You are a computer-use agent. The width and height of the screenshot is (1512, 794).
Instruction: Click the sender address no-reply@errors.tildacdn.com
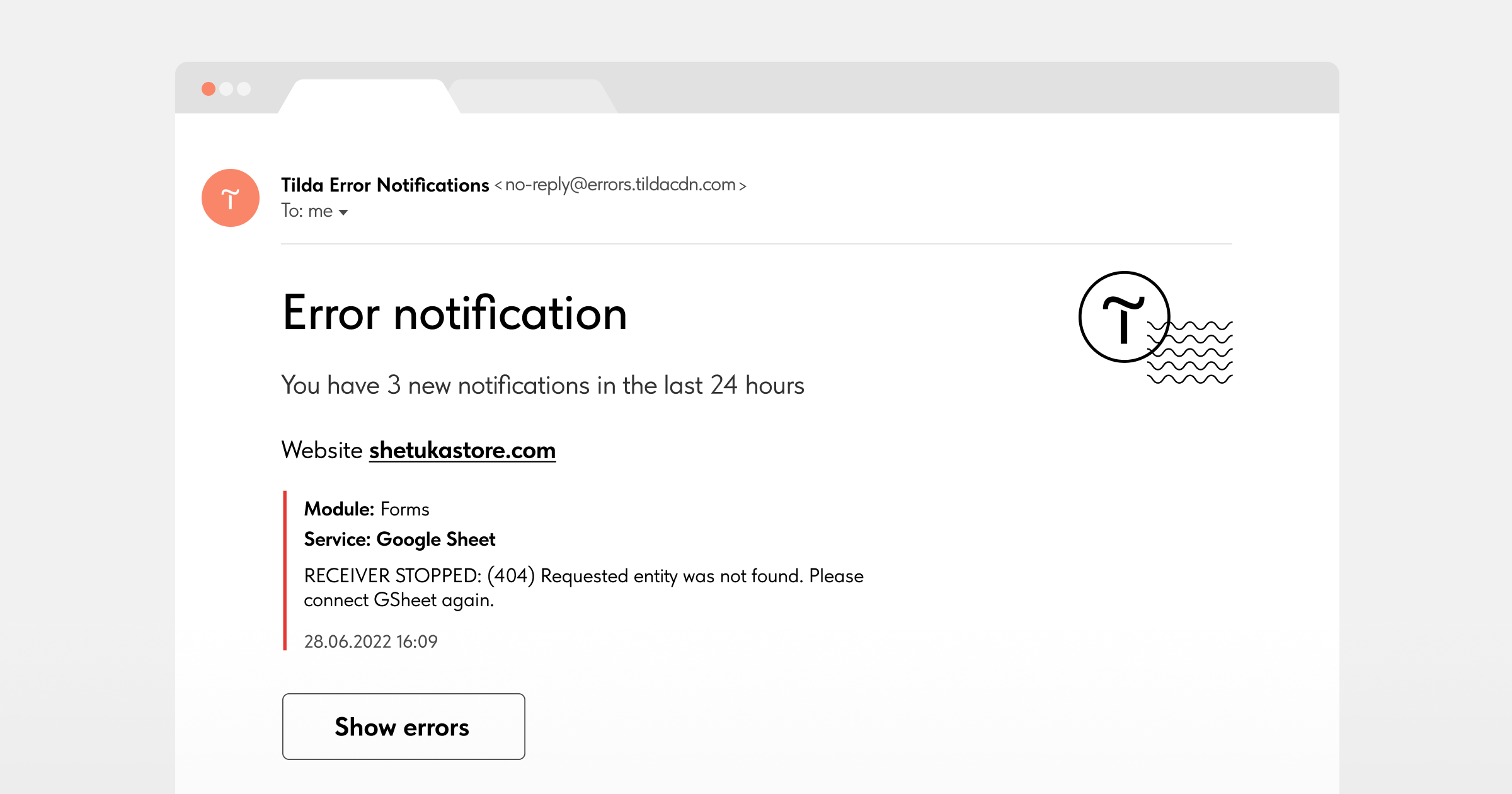tap(620, 185)
